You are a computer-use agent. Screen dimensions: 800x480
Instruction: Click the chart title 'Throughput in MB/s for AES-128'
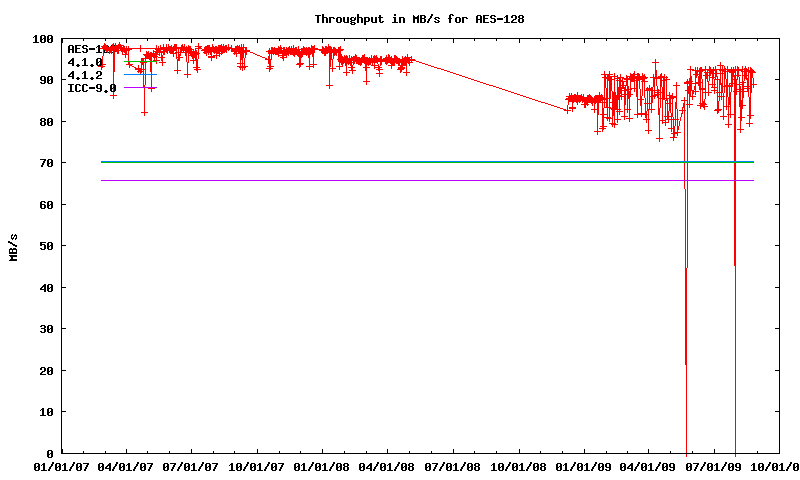pos(419,19)
